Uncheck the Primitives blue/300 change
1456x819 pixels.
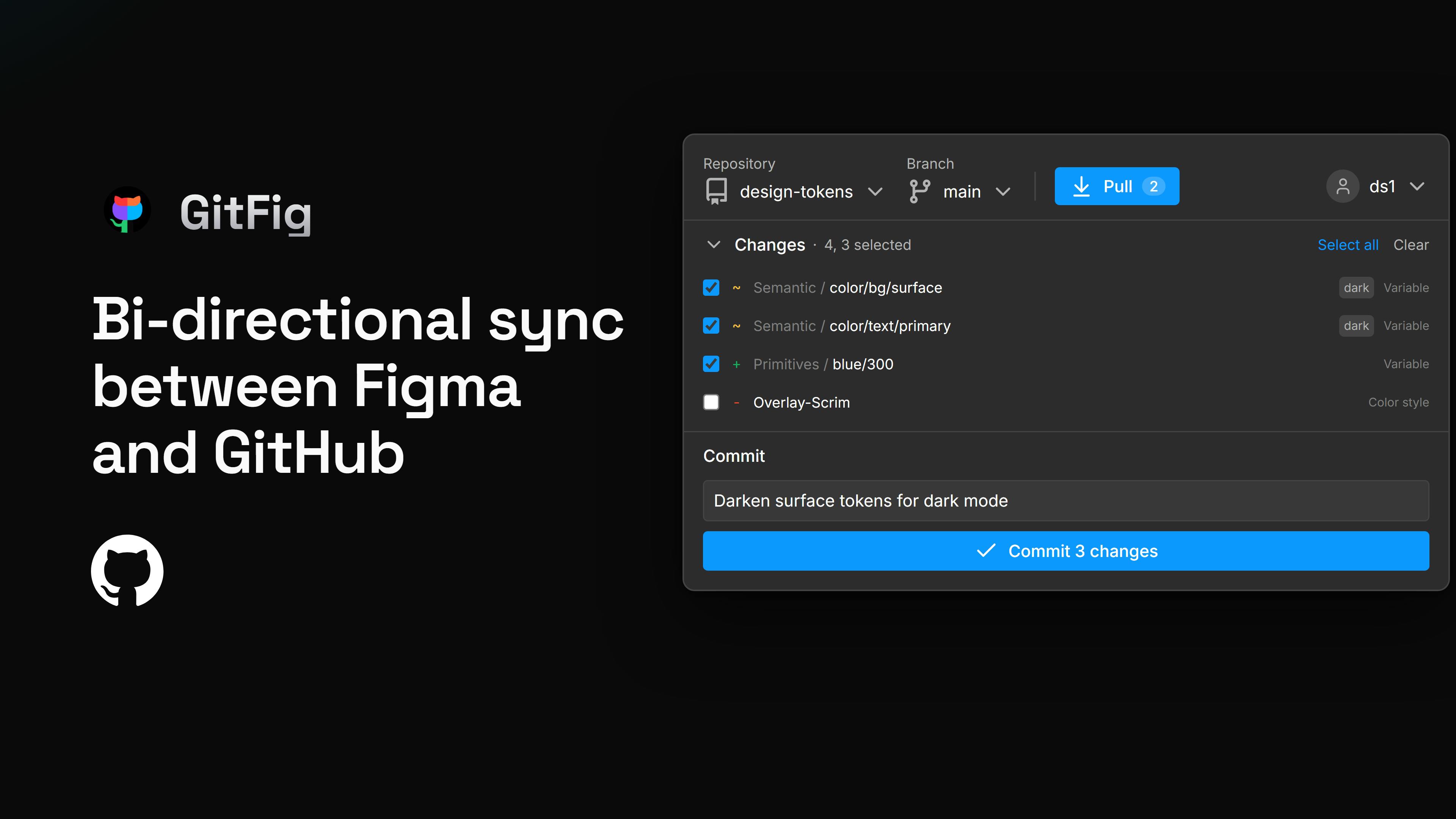711,364
